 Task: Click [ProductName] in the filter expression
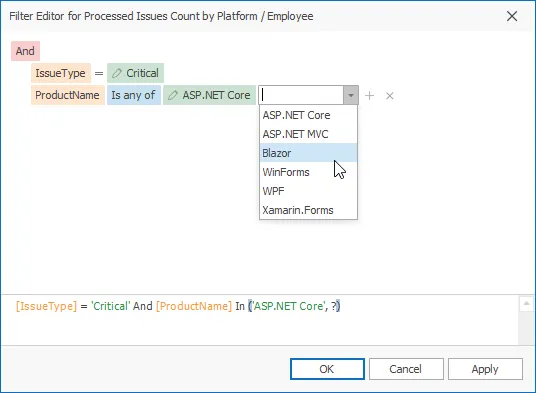click(x=194, y=306)
